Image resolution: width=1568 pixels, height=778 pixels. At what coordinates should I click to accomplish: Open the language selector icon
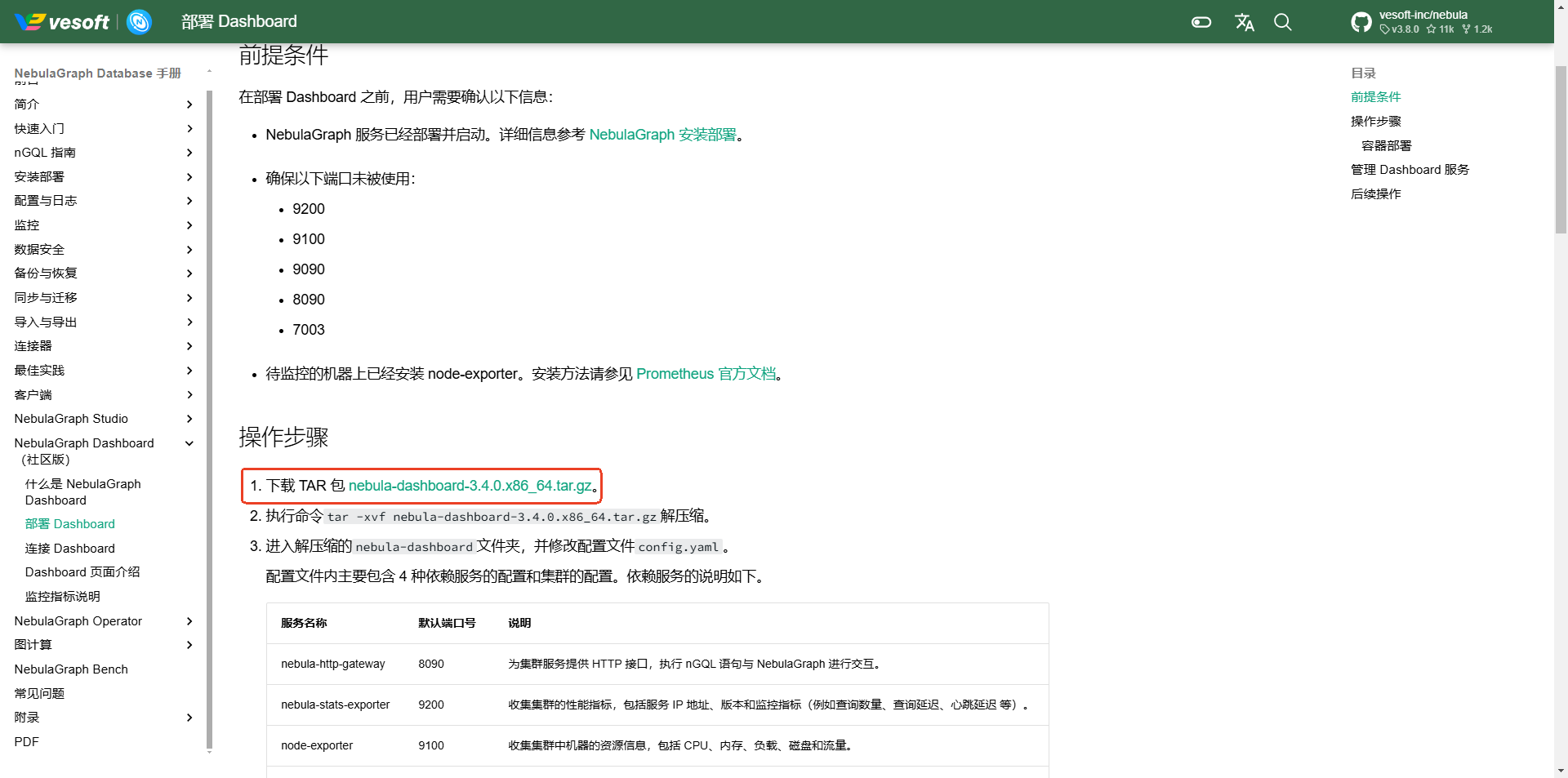click(1244, 22)
